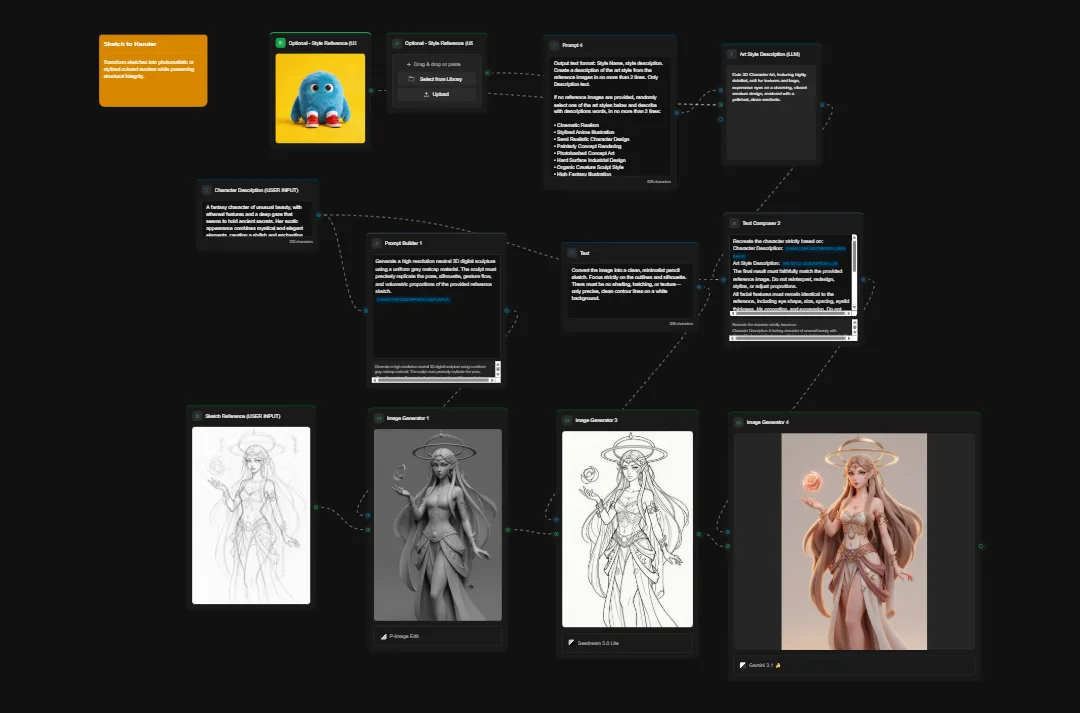Click the horizontal scrollbar in Prompt Builder preview
1080x713 pixels.
pos(433,380)
